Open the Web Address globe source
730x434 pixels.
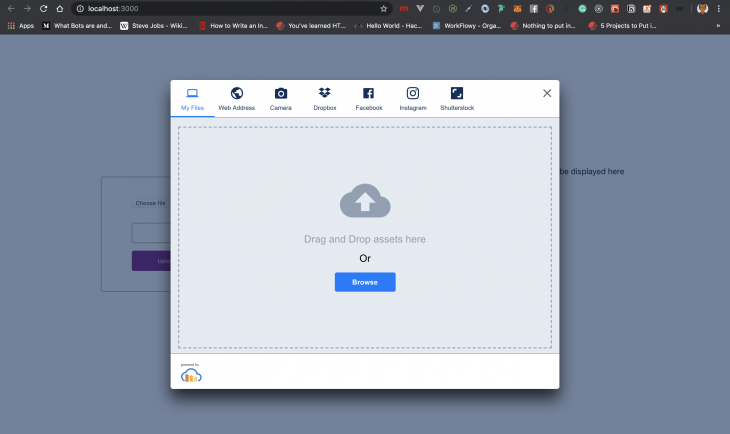click(x=237, y=94)
